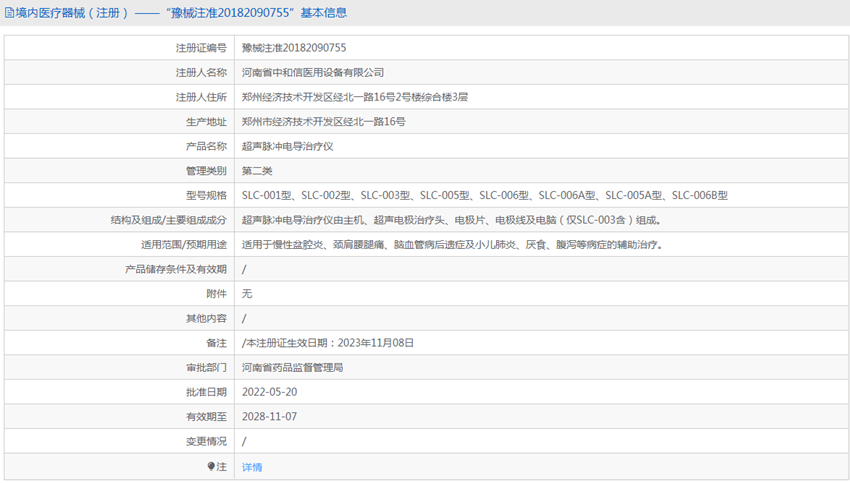Click the 变更情况 row label

tap(206, 441)
